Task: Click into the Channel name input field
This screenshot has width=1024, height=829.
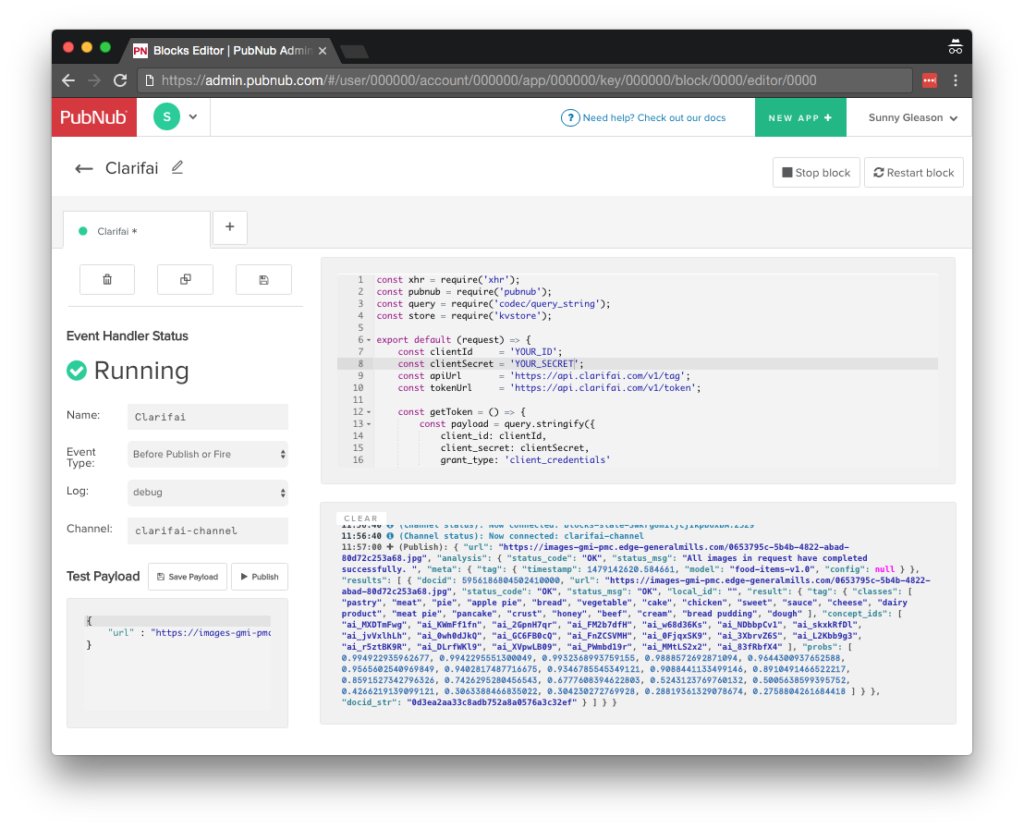Action: [x=208, y=531]
